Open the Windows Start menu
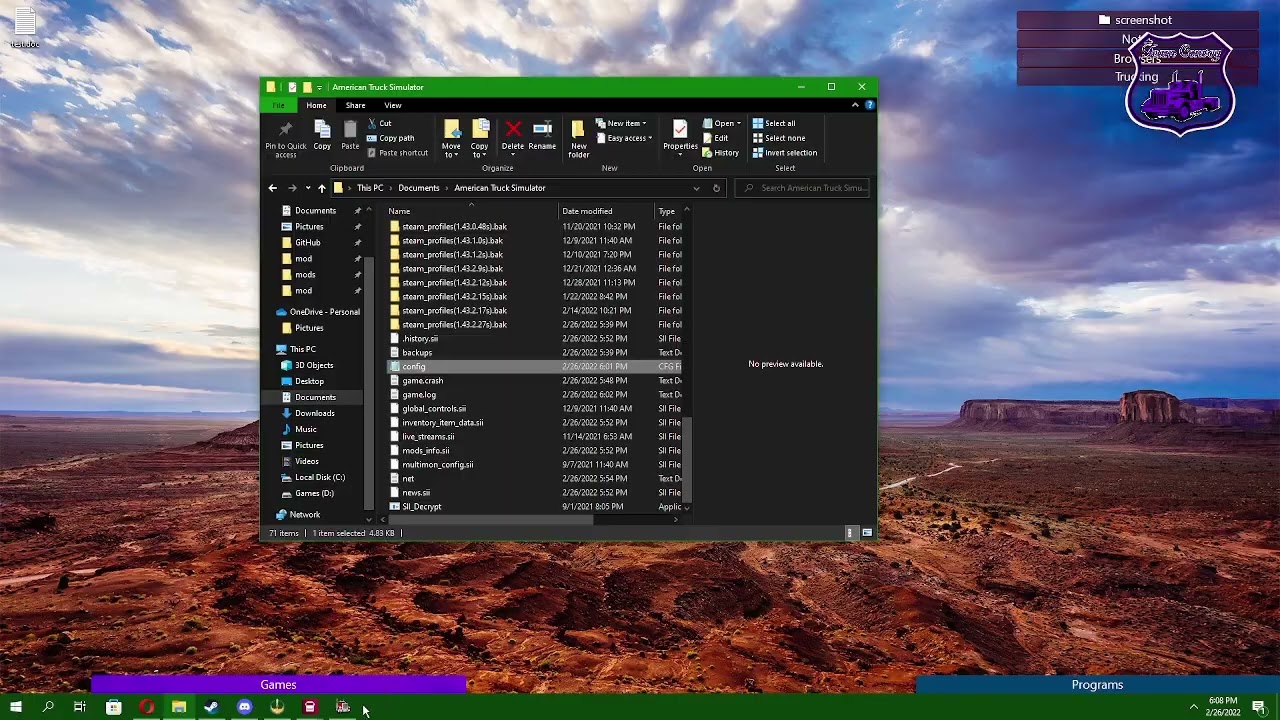Image resolution: width=1280 pixels, height=720 pixels. coord(15,707)
